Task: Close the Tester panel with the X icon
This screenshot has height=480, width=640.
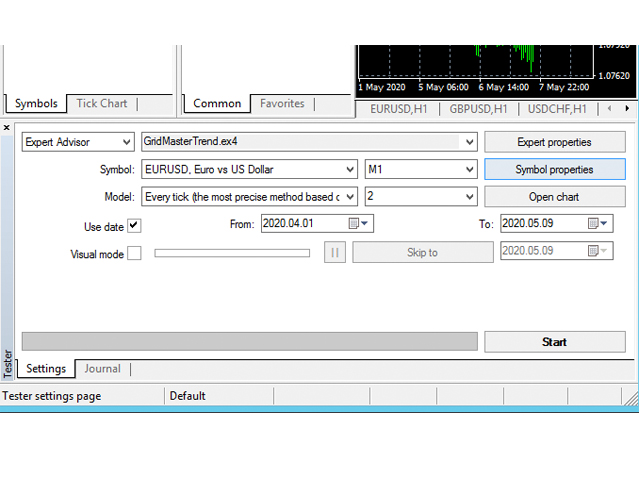Action: pos(7,128)
